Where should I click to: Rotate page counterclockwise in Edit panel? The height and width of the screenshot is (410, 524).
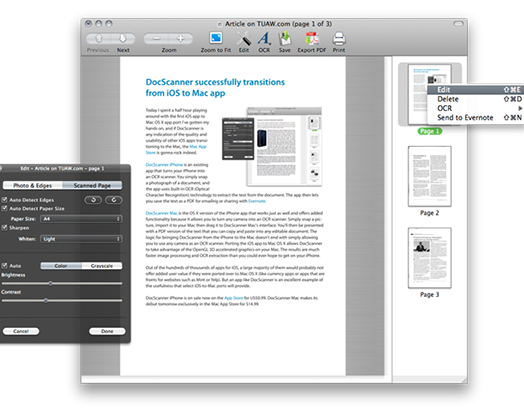[x=93, y=200]
